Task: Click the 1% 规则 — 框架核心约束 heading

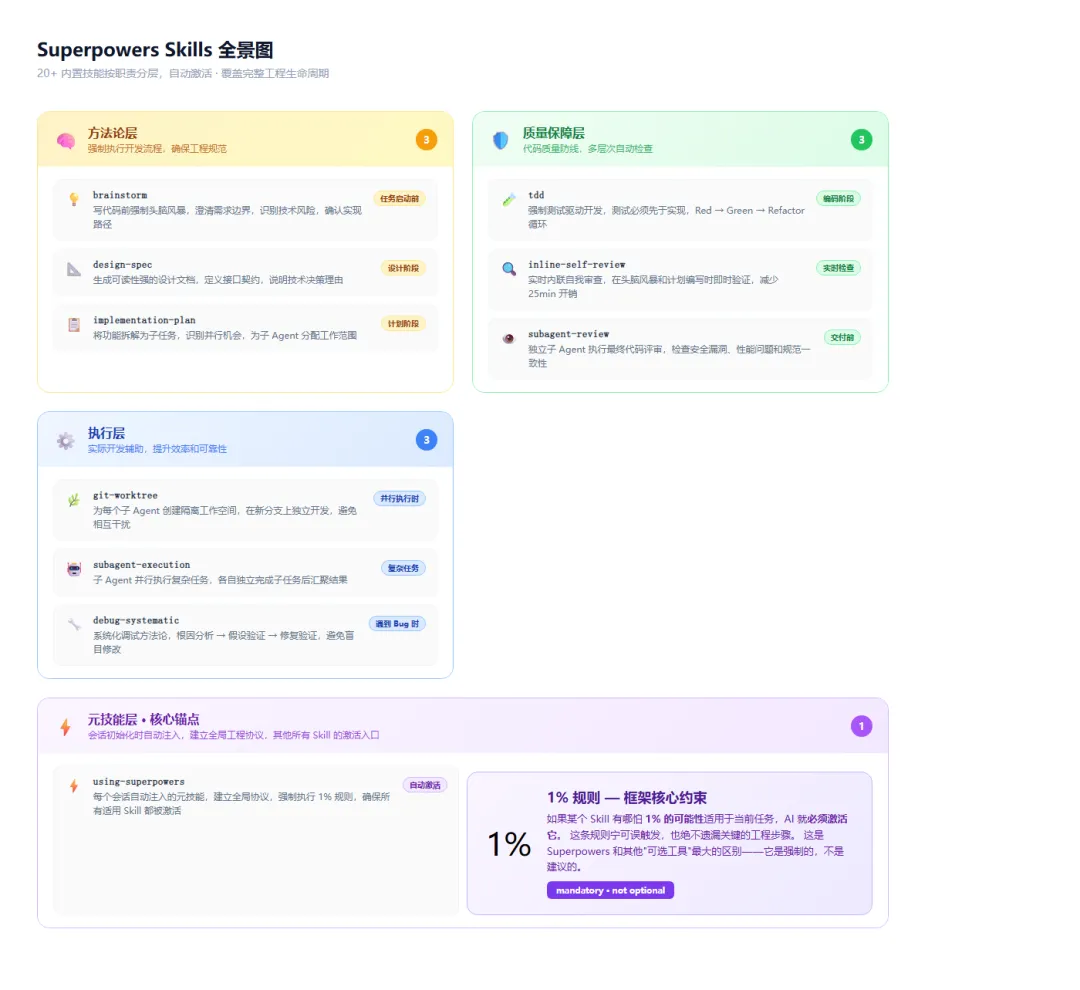Action: (627, 798)
